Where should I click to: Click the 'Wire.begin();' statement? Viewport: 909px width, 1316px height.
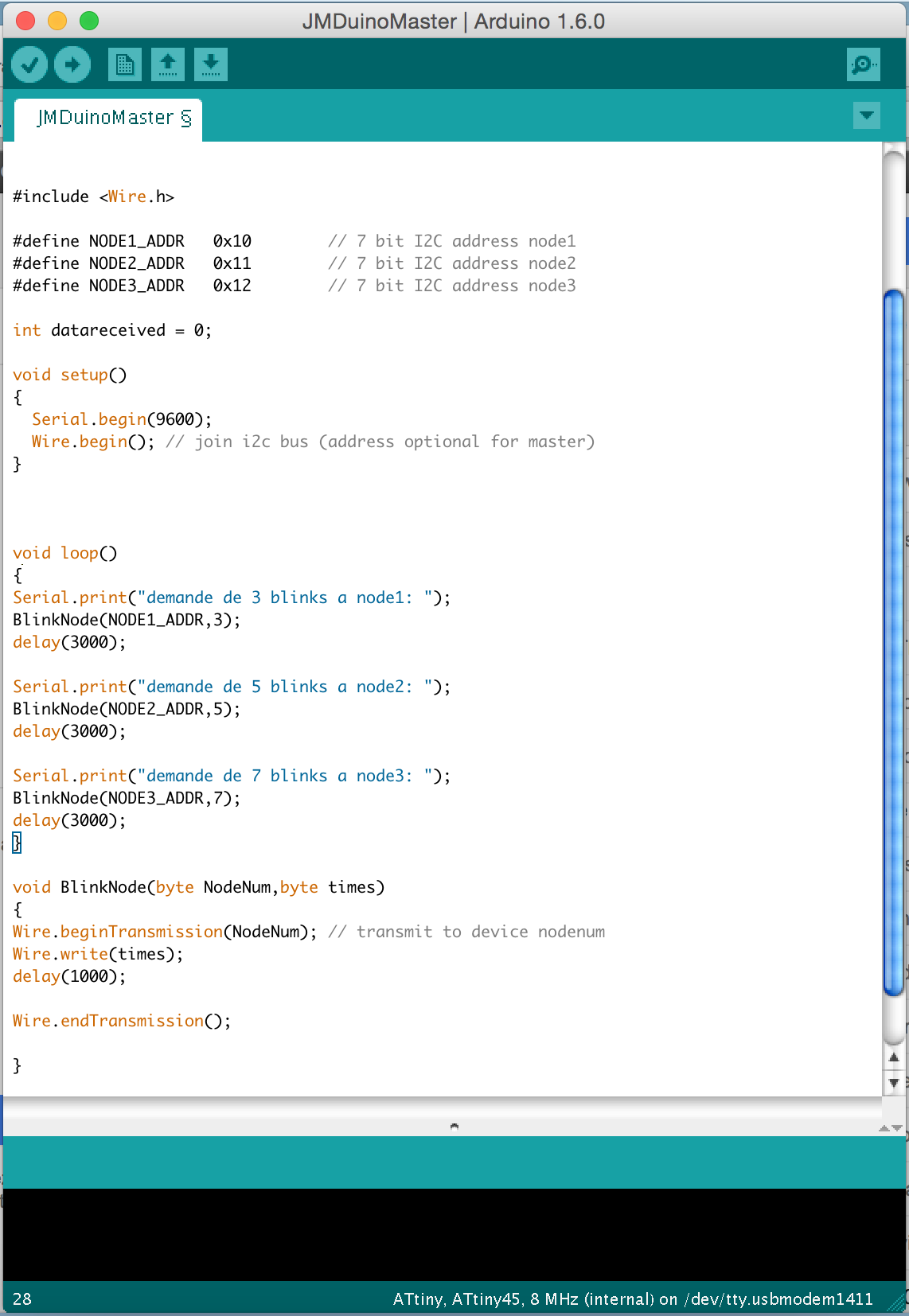click(93, 442)
